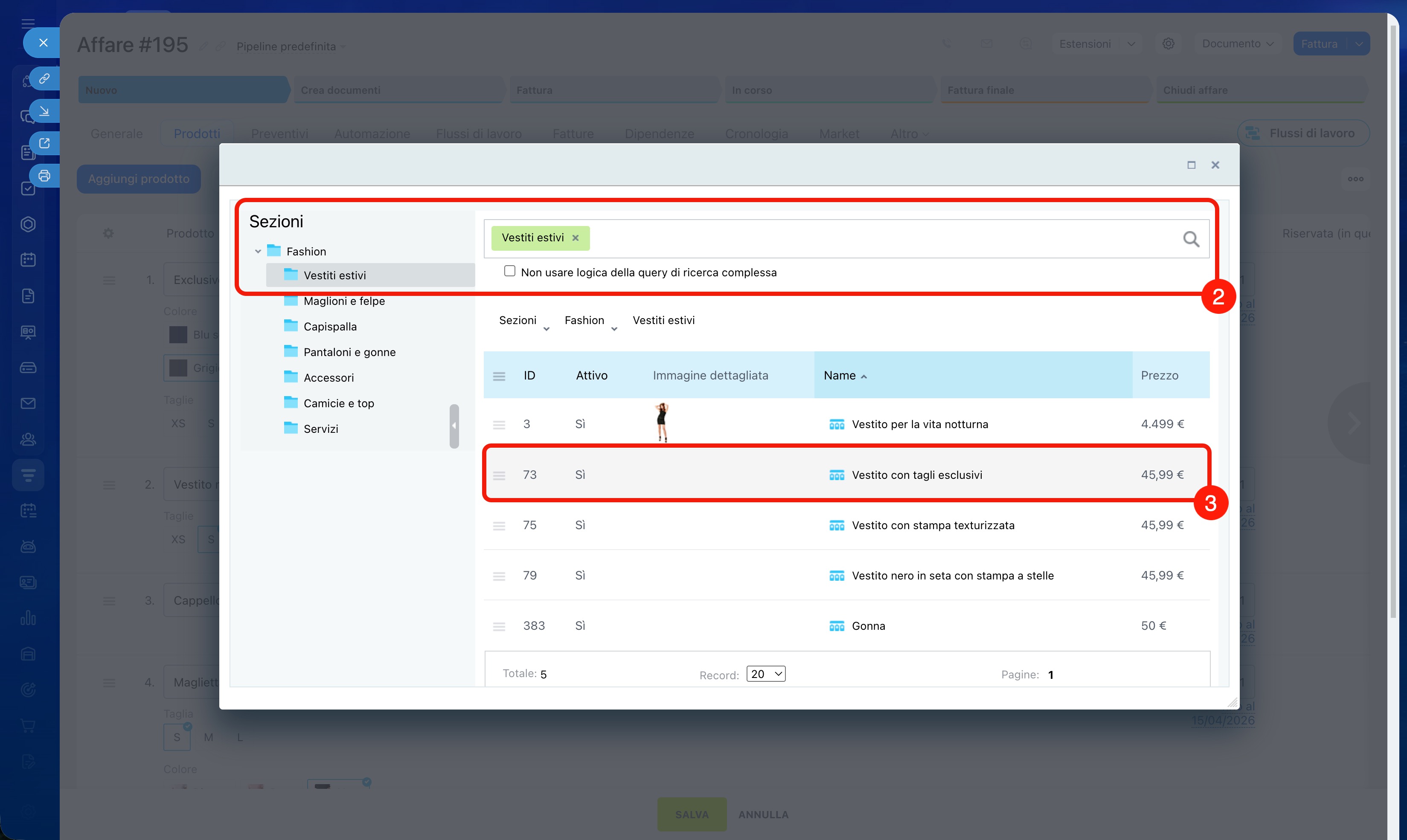Click product icon next to Gonna

tap(836, 626)
